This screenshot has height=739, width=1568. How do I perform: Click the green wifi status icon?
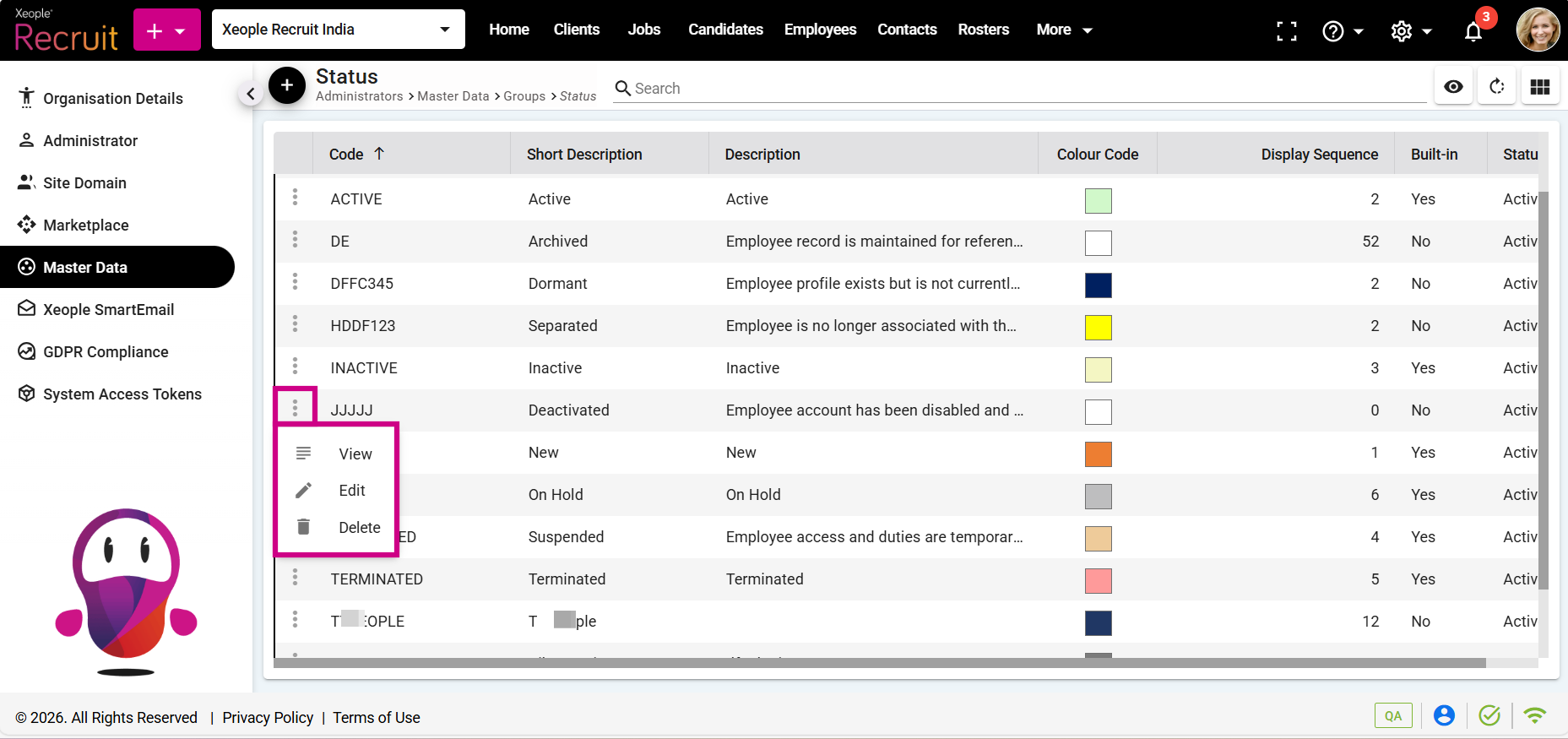click(1534, 715)
